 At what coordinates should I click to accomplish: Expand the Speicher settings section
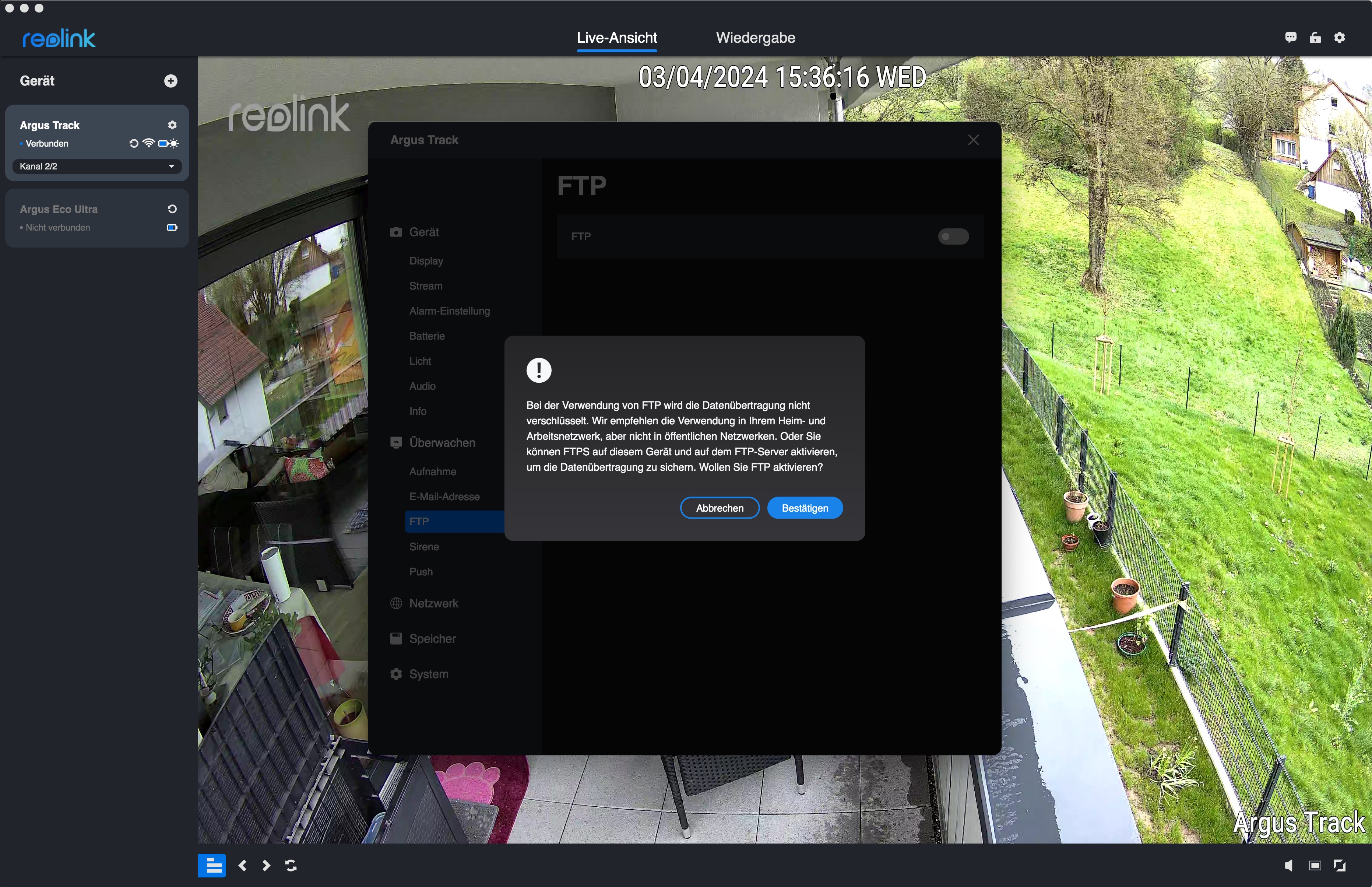coord(432,638)
